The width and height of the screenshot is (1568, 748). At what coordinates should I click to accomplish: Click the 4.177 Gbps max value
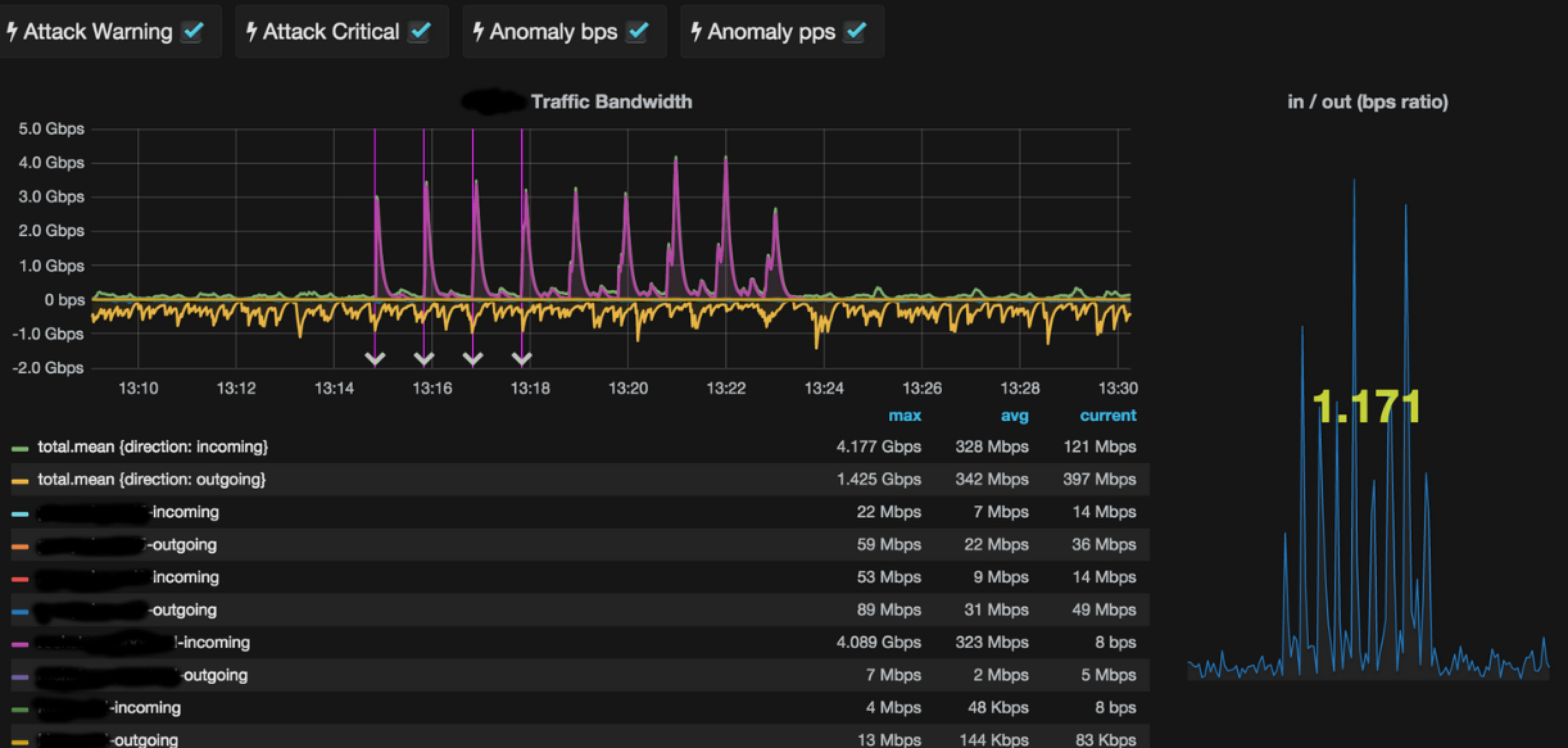tap(878, 446)
